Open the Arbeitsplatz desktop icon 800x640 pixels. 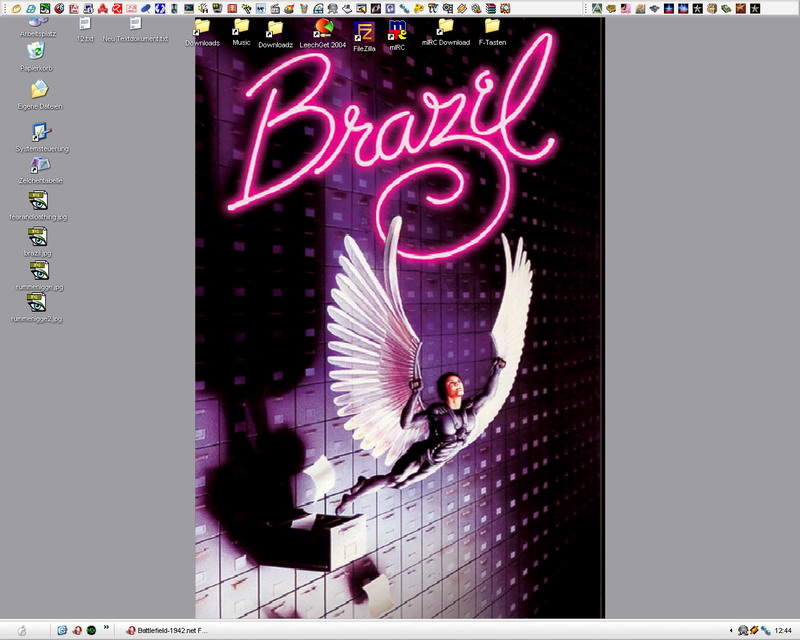(38, 27)
